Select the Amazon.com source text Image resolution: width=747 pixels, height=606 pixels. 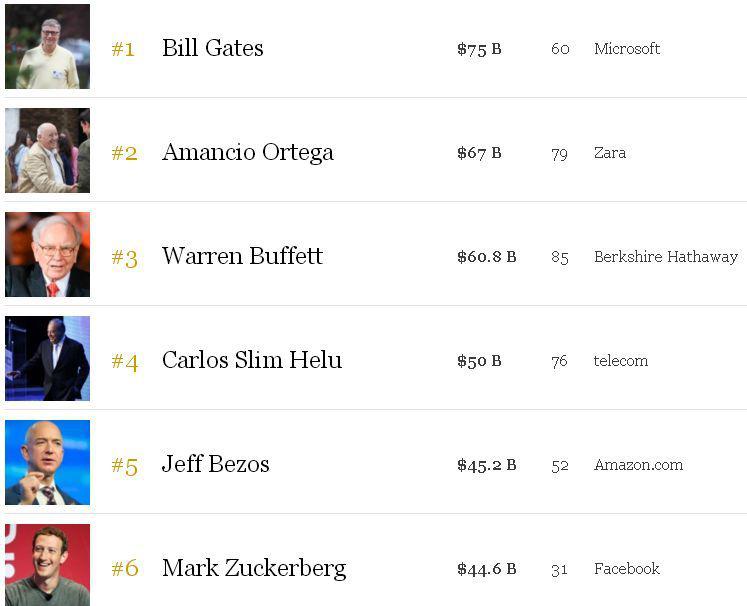[x=638, y=465]
